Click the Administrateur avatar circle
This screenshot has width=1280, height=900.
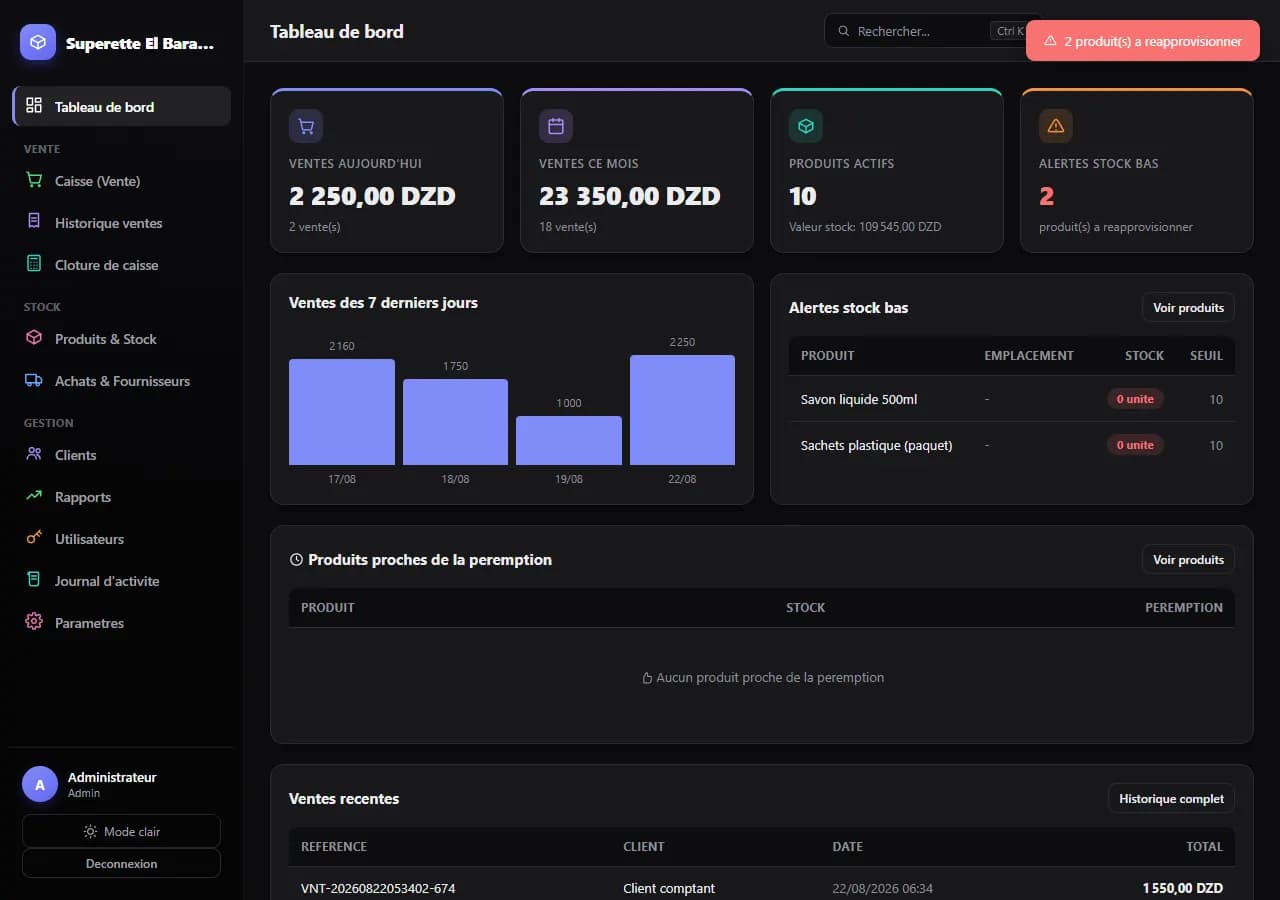point(40,785)
